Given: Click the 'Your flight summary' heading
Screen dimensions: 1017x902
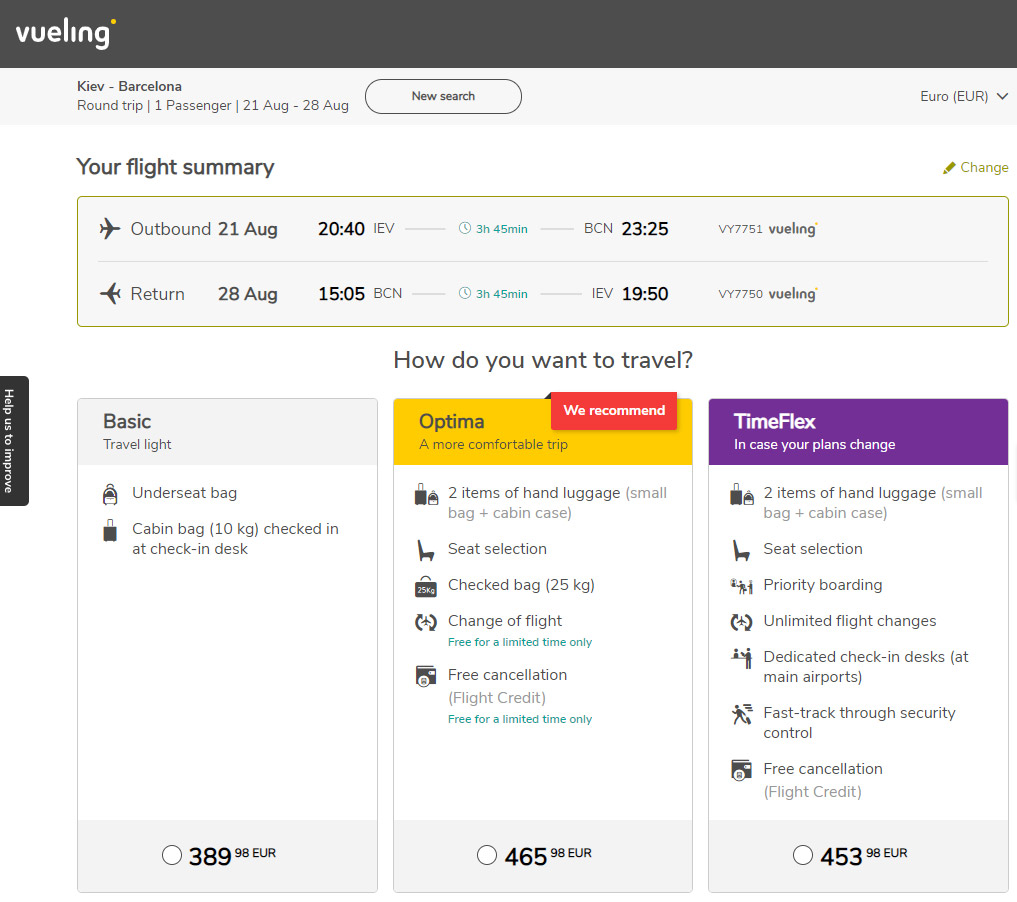Looking at the screenshot, I should (175, 167).
